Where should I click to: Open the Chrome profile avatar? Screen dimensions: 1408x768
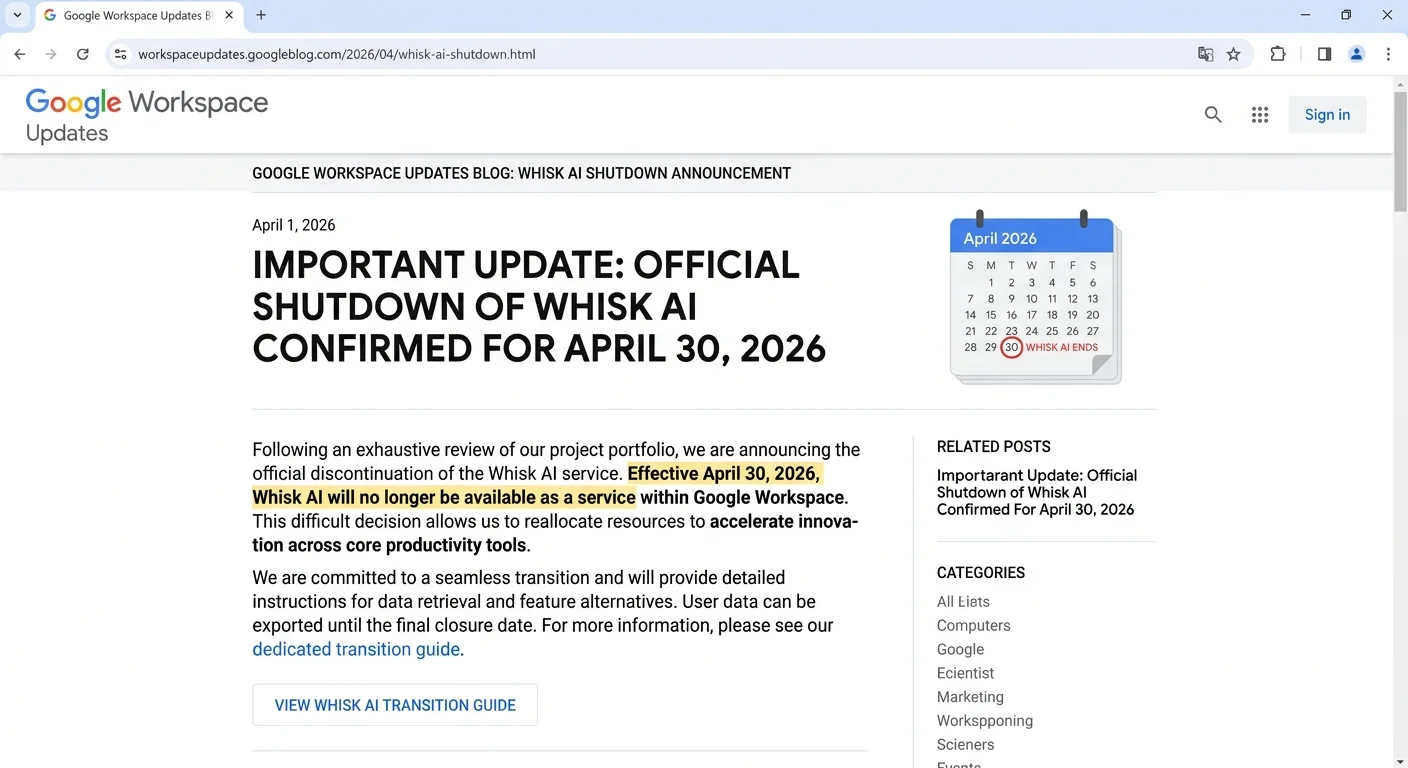(x=1356, y=54)
